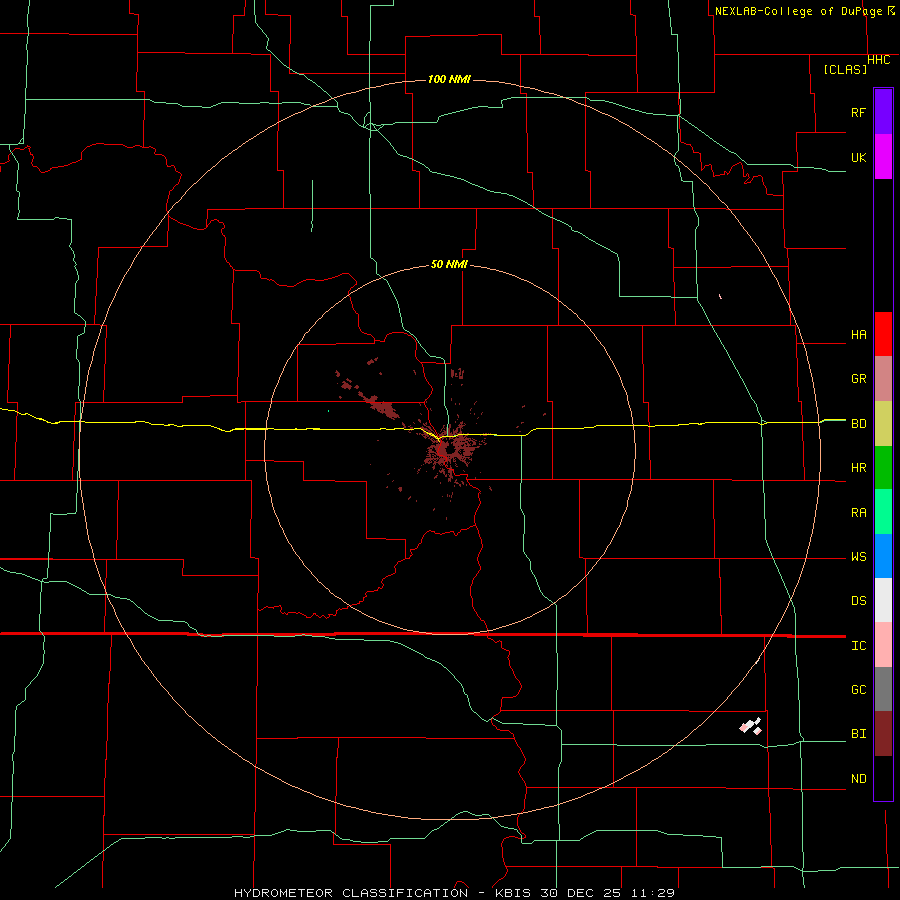Click the pink ice crystal echo at southeast
Viewport: 900px width, 900px height.
pos(750,726)
